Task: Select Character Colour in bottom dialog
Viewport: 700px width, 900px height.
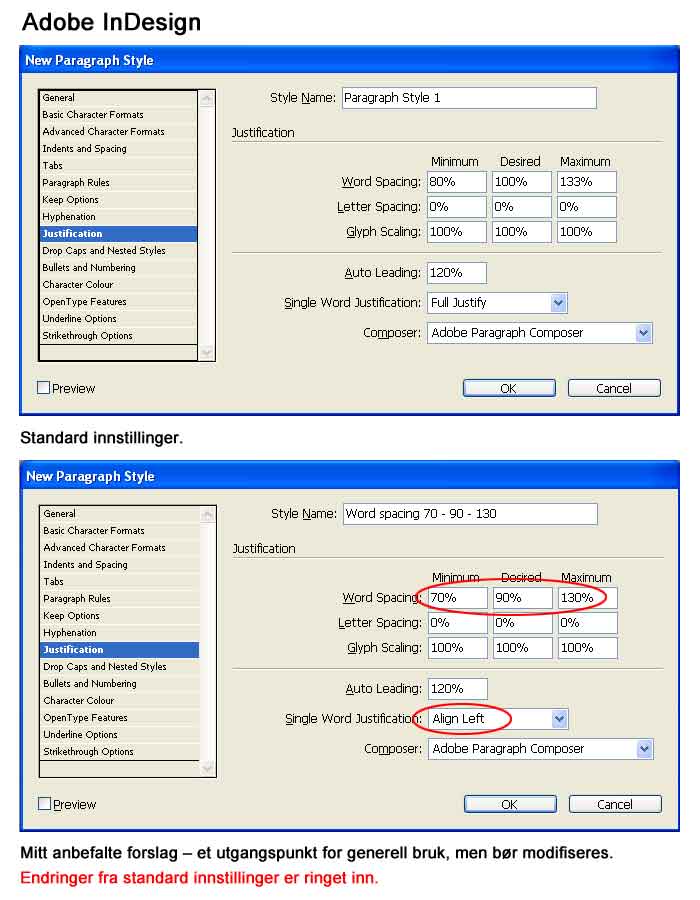Action: click(x=120, y=701)
